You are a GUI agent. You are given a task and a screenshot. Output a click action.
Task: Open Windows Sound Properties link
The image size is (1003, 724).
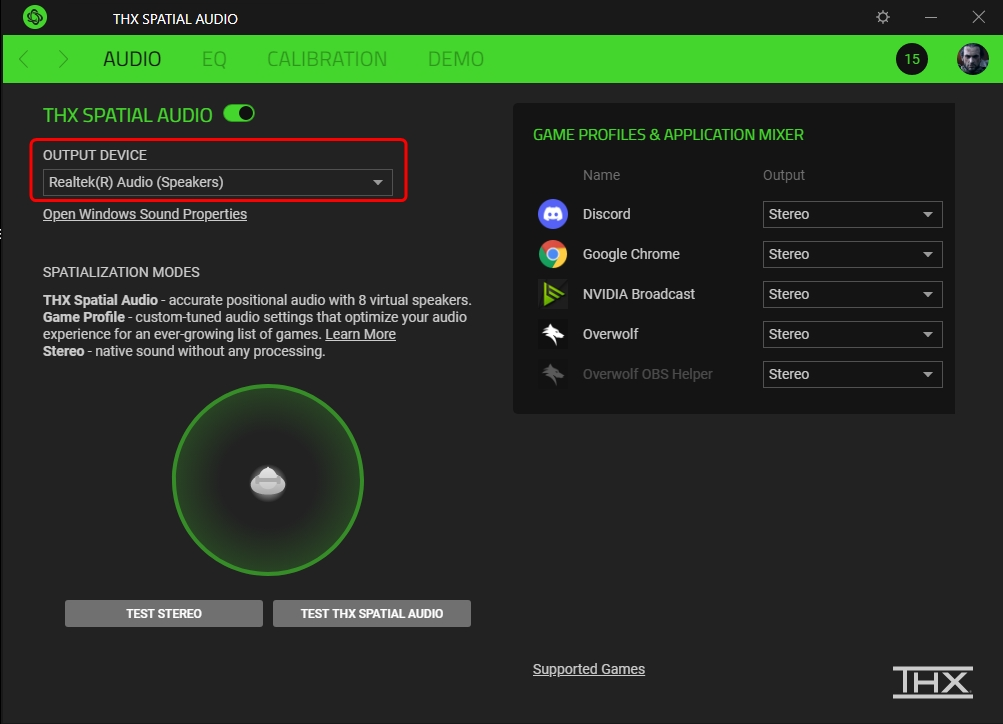point(145,214)
